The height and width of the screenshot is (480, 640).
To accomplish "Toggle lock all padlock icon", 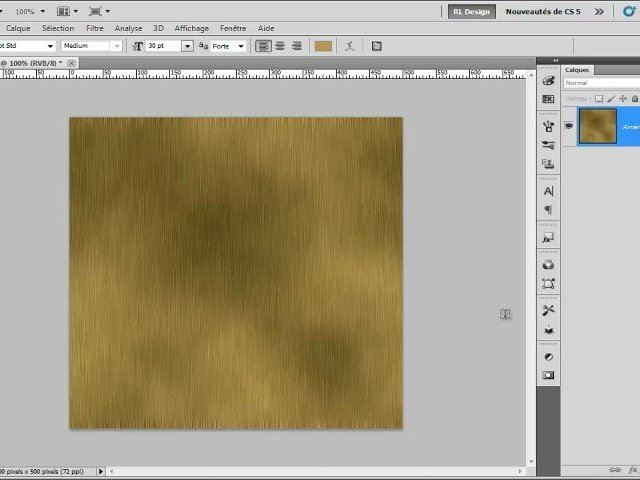I will (635, 99).
